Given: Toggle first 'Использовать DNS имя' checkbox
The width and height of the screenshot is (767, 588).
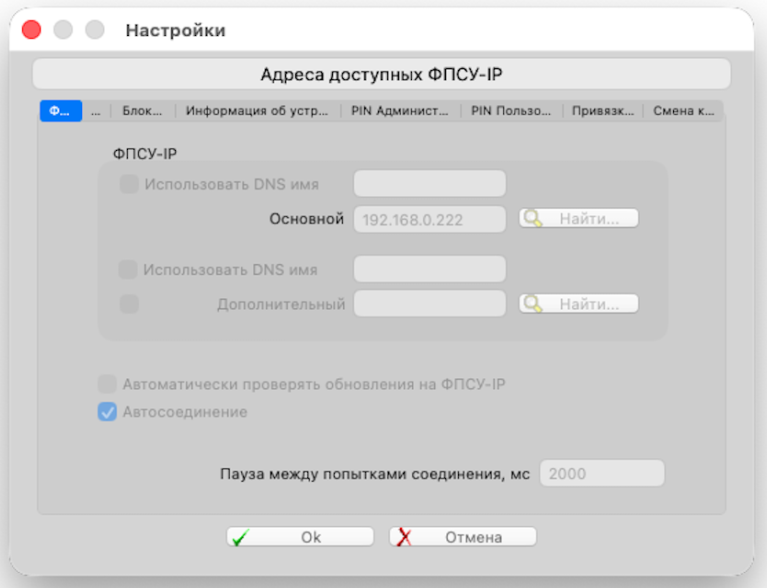Looking at the screenshot, I should (129, 184).
